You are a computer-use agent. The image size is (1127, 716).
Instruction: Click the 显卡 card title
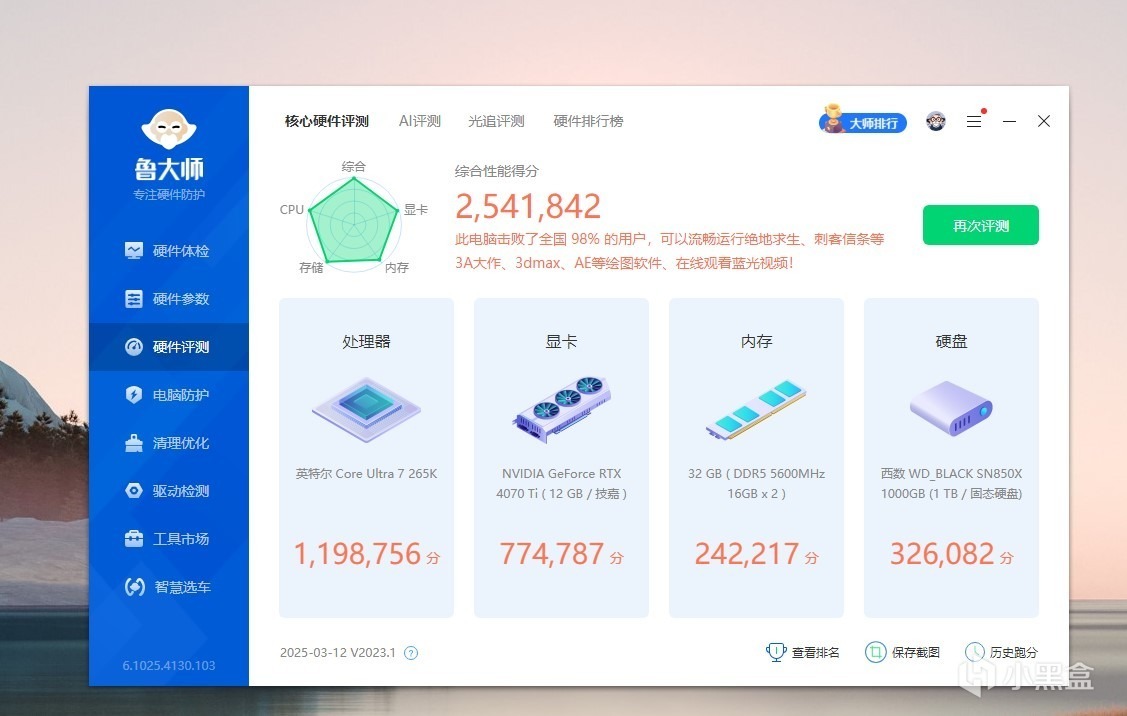[x=561, y=341]
